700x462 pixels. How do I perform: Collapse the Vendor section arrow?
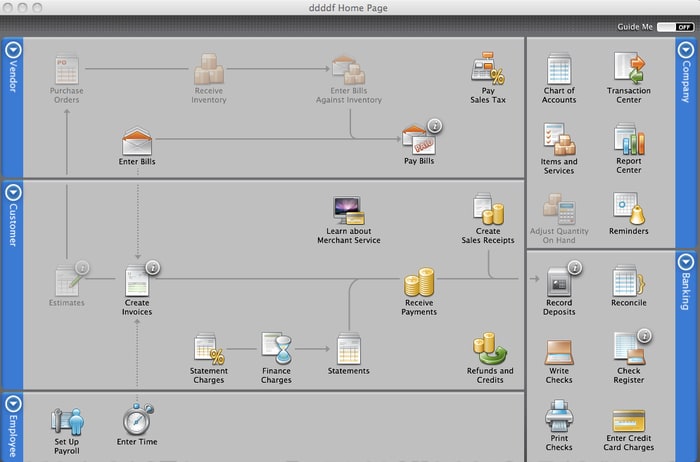coord(13,50)
